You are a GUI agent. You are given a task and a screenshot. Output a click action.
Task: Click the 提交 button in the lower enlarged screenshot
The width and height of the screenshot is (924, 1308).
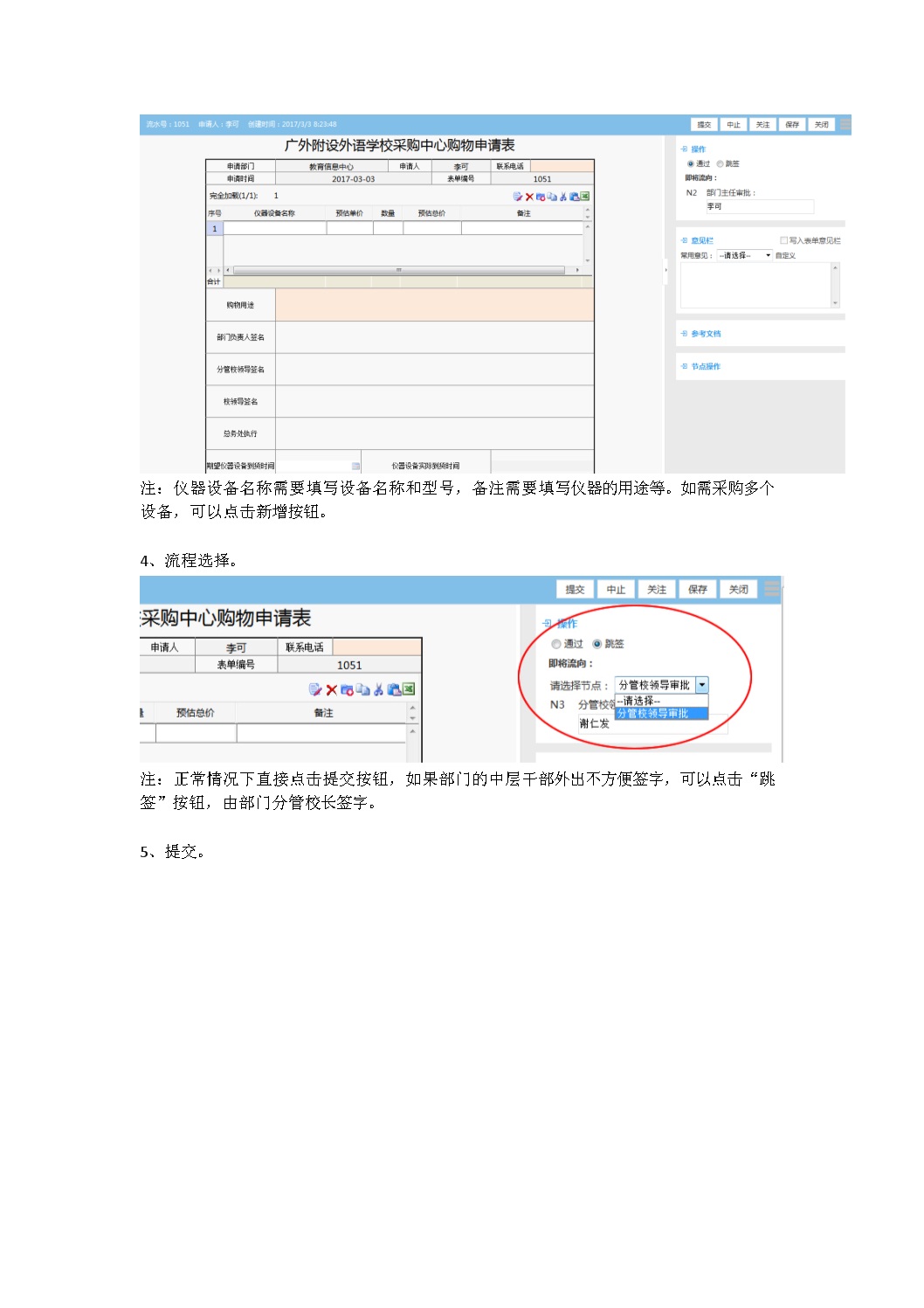click(x=575, y=590)
